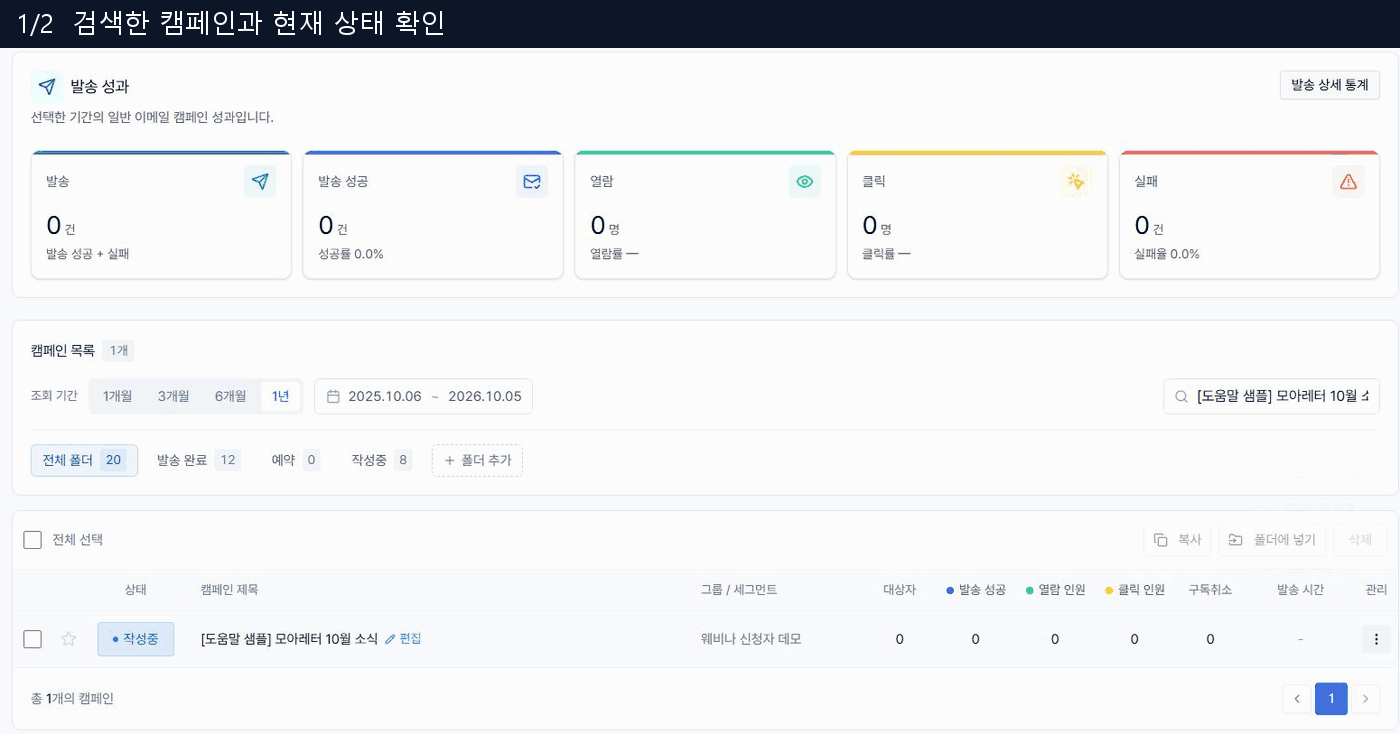Select page 1 in pagination

pyautogui.click(x=1331, y=699)
